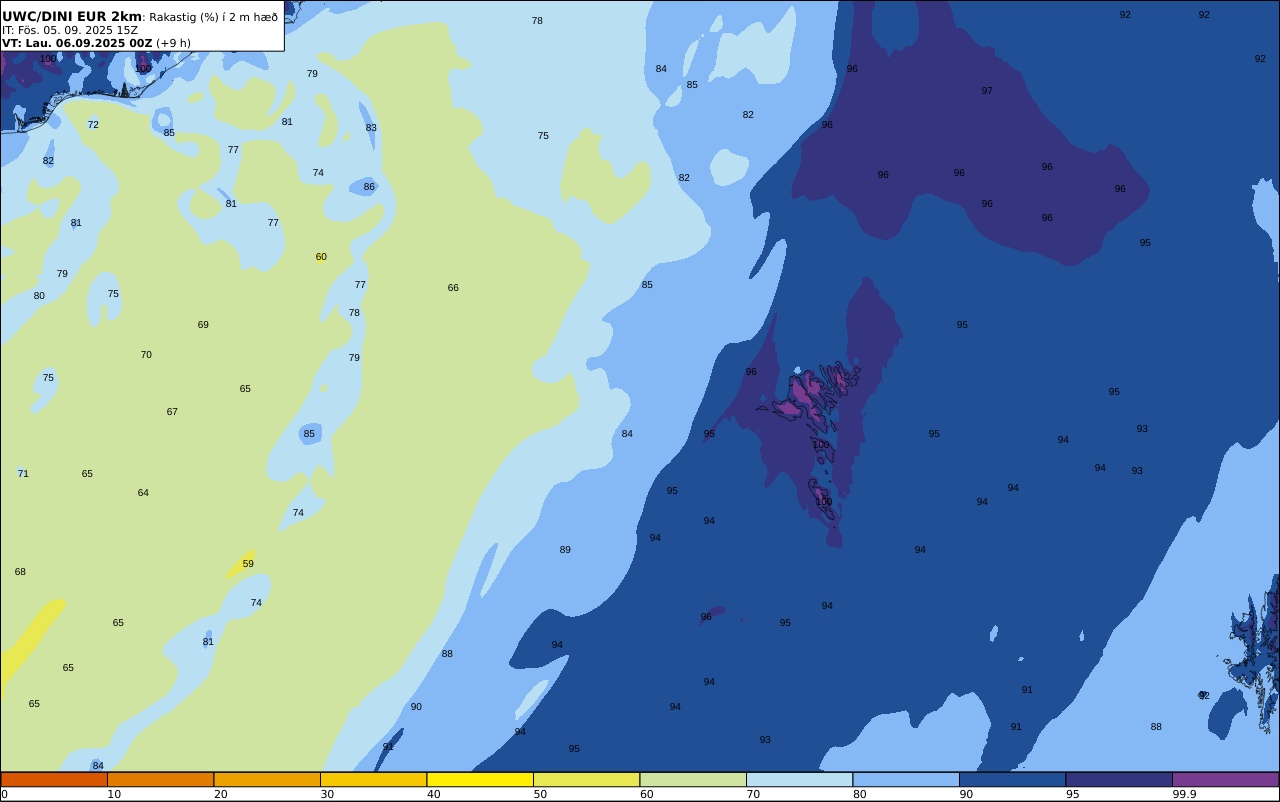The image size is (1280, 802).
Task: Click the 80–90 light blue legend swatch
Action: point(906,779)
